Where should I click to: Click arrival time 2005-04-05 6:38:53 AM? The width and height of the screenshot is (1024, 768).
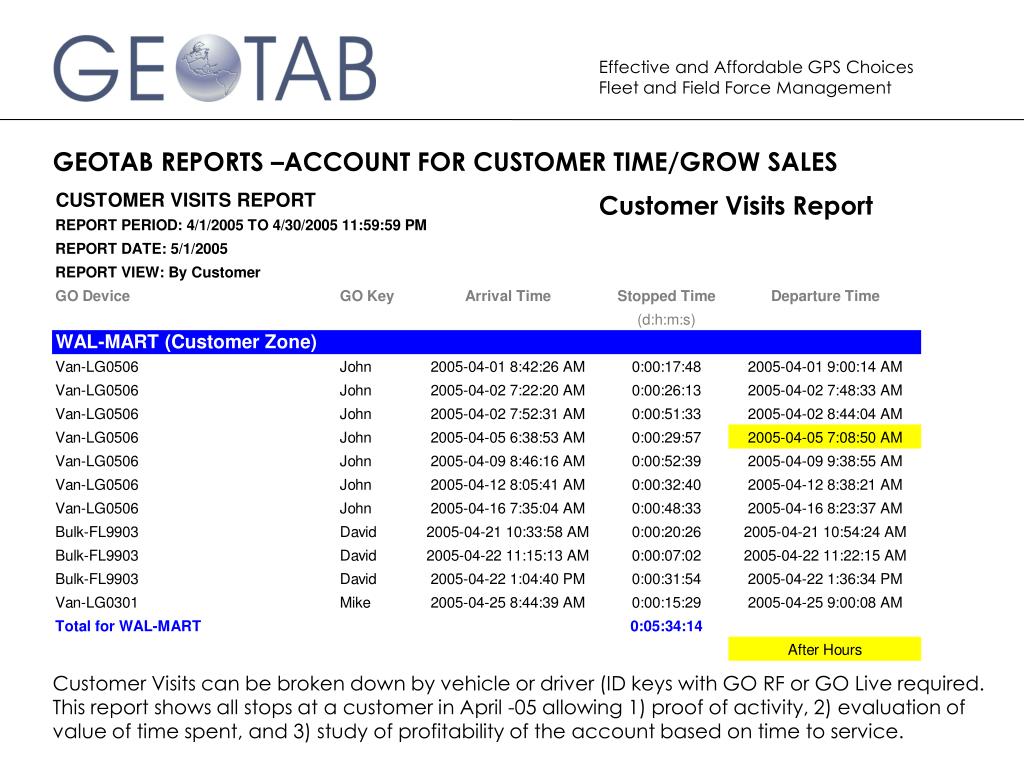[x=507, y=437]
